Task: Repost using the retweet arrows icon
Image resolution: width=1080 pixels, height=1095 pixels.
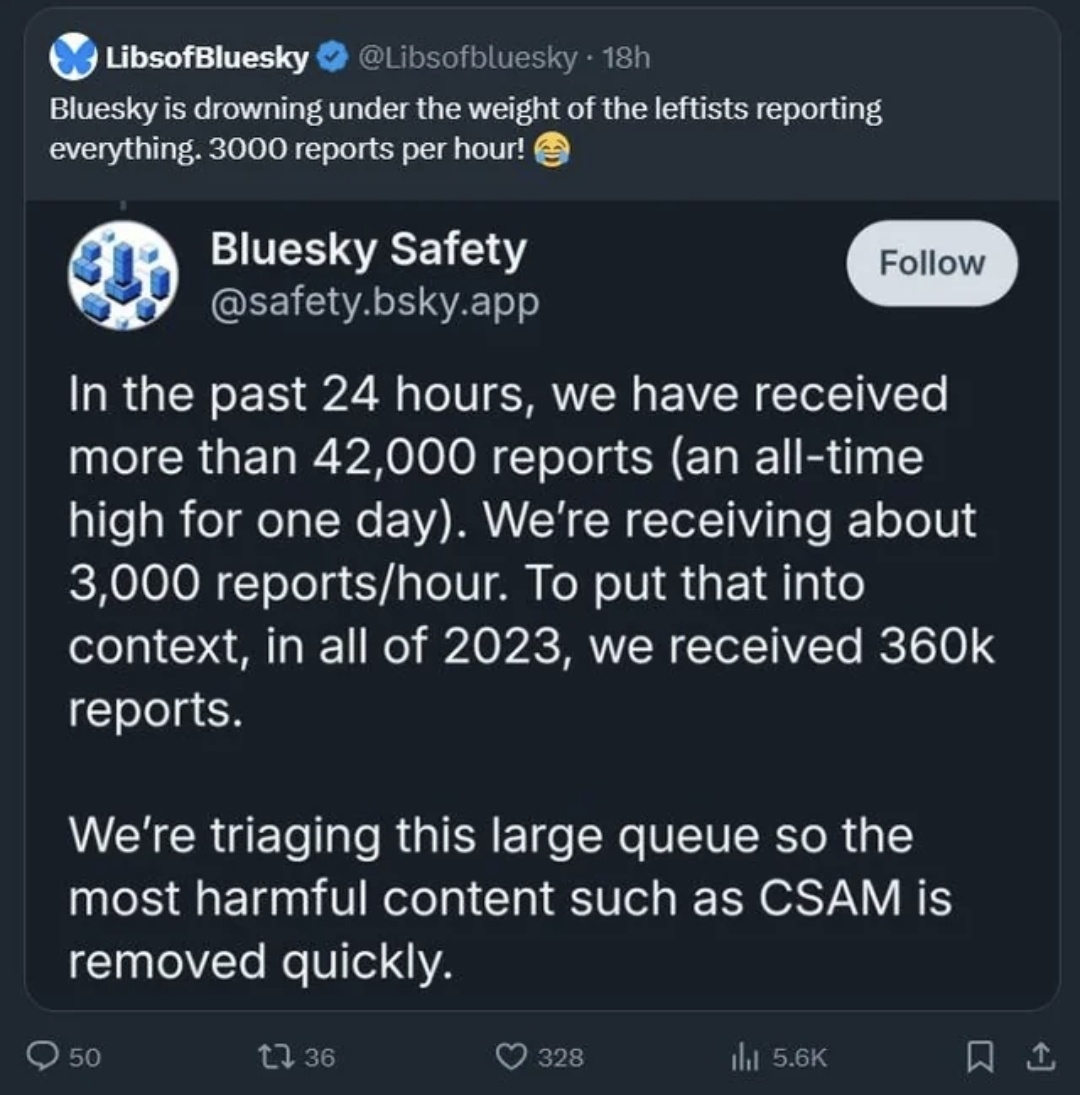Action: (x=275, y=1056)
